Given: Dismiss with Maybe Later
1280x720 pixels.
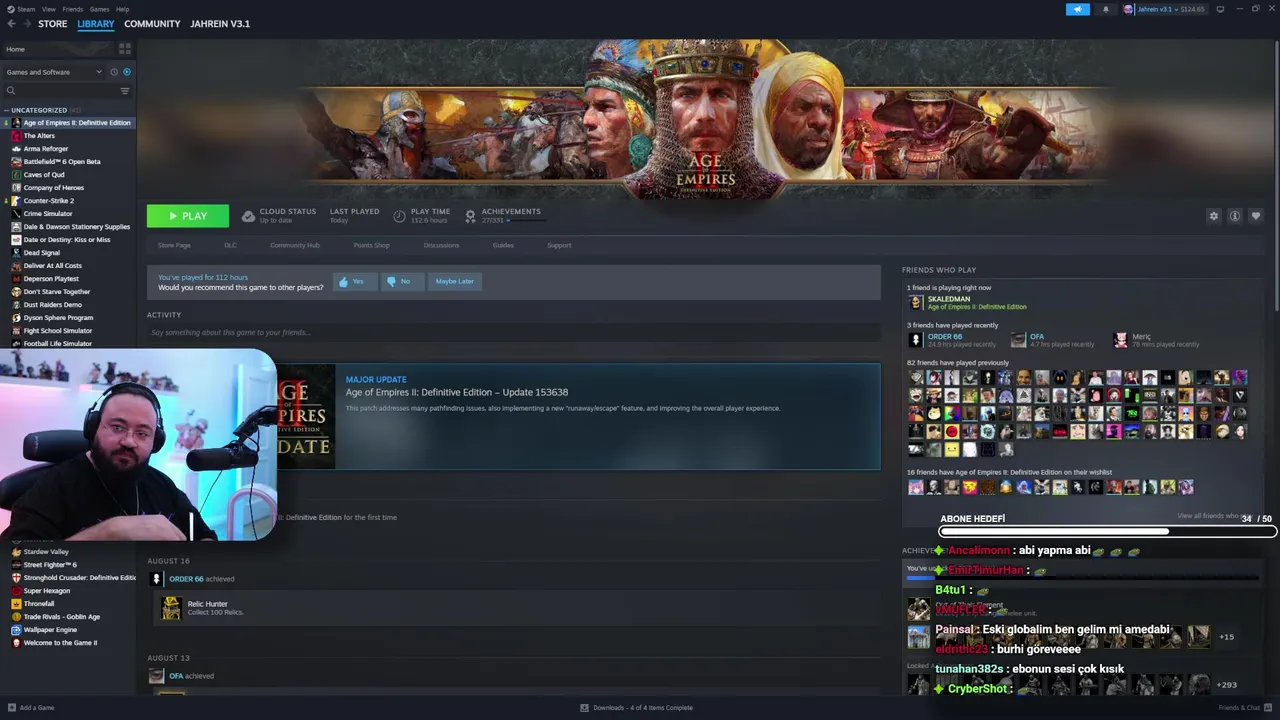Looking at the screenshot, I should tap(454, 282).
